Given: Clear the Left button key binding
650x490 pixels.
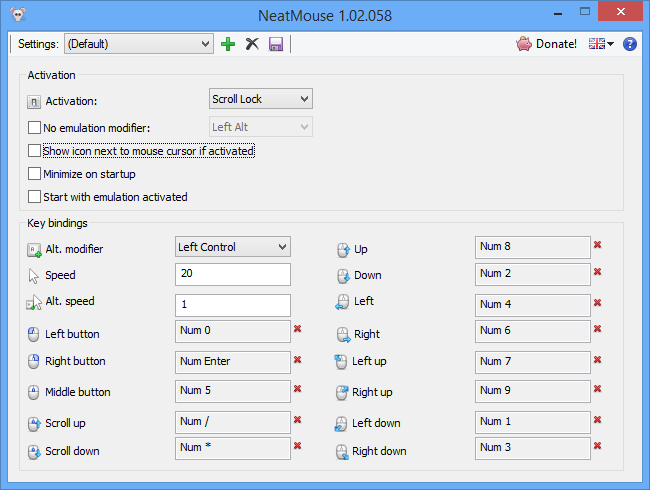Looking at the screenshot, I should pos(298,329).
